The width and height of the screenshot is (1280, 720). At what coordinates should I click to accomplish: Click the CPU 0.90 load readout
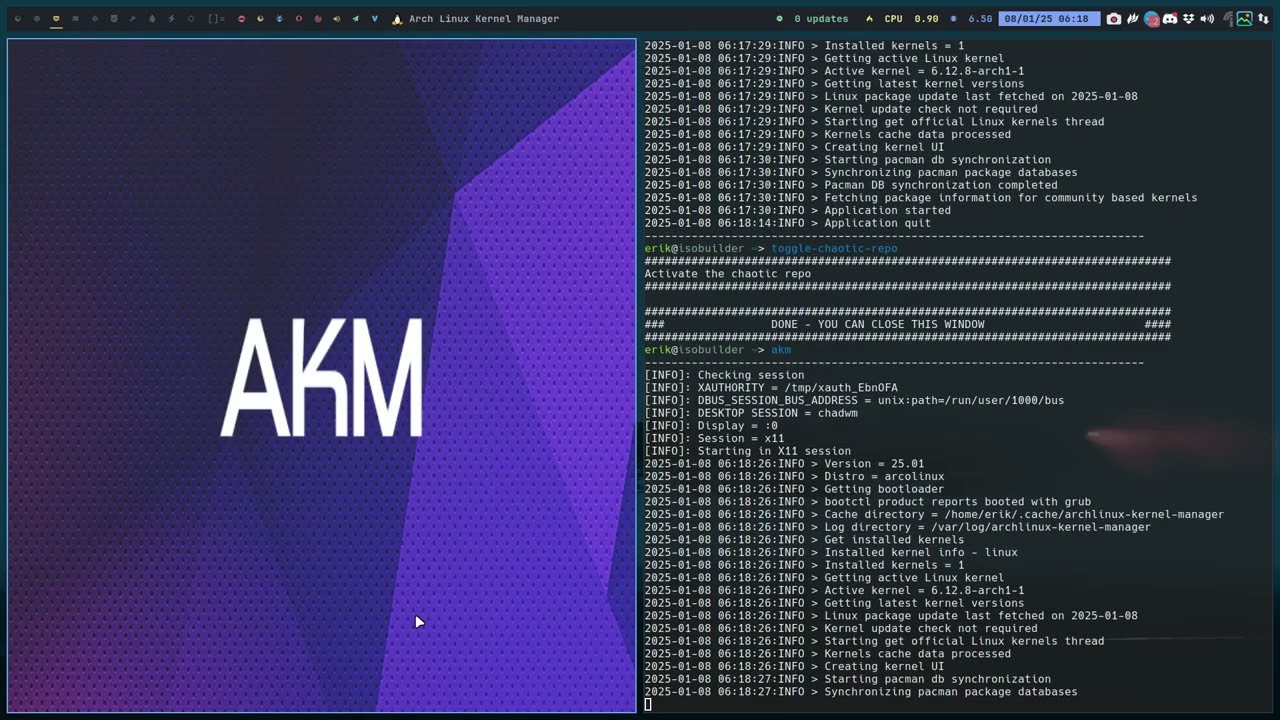911,19
